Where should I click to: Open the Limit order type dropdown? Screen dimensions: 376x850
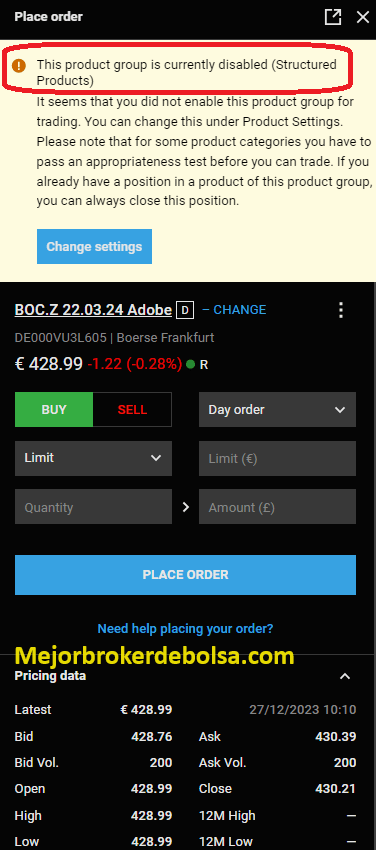(x=93, y=458)
